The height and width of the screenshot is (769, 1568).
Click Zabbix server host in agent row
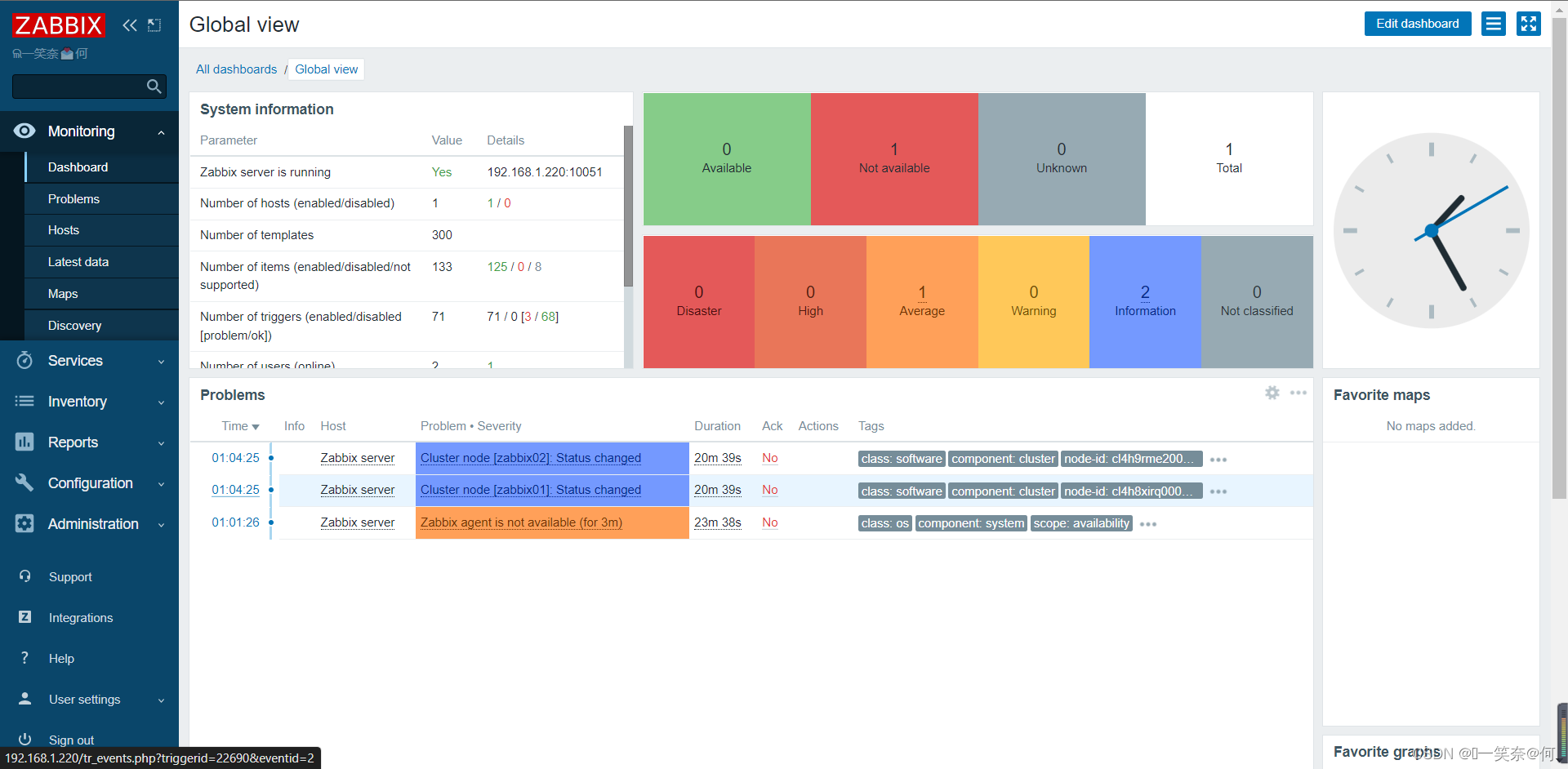tap(358, 522)
